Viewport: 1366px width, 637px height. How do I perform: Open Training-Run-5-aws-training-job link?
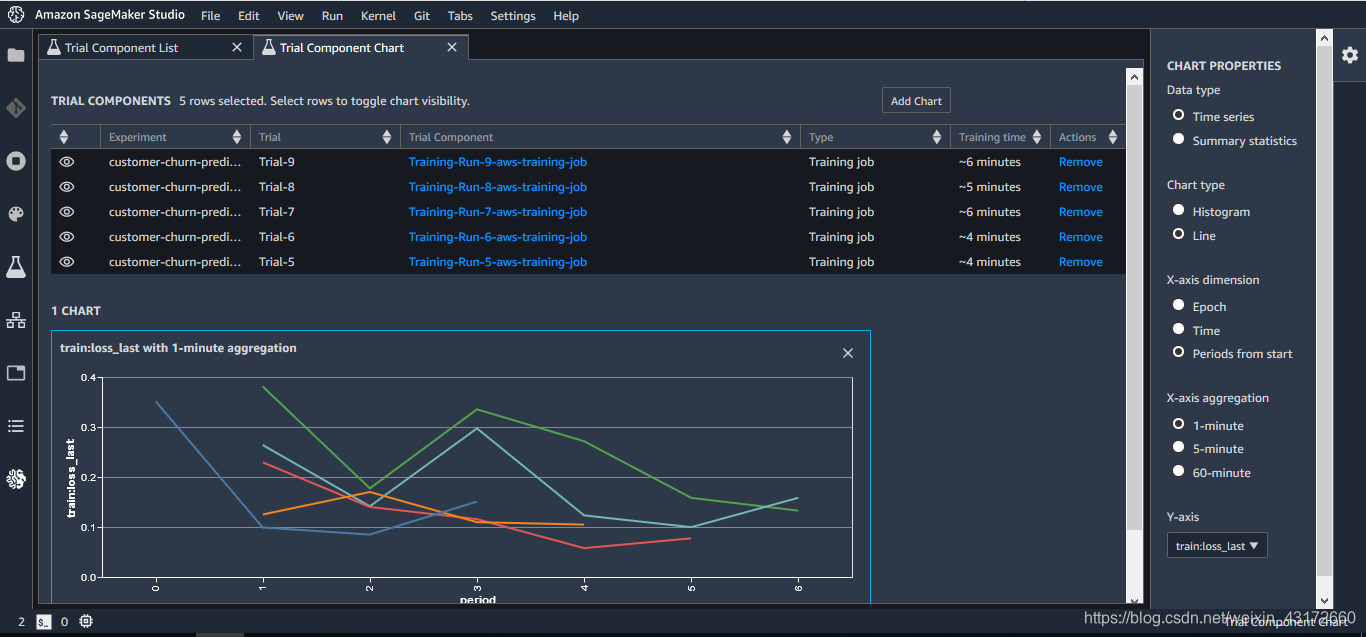pyautogui.click(x=498, y=262)
